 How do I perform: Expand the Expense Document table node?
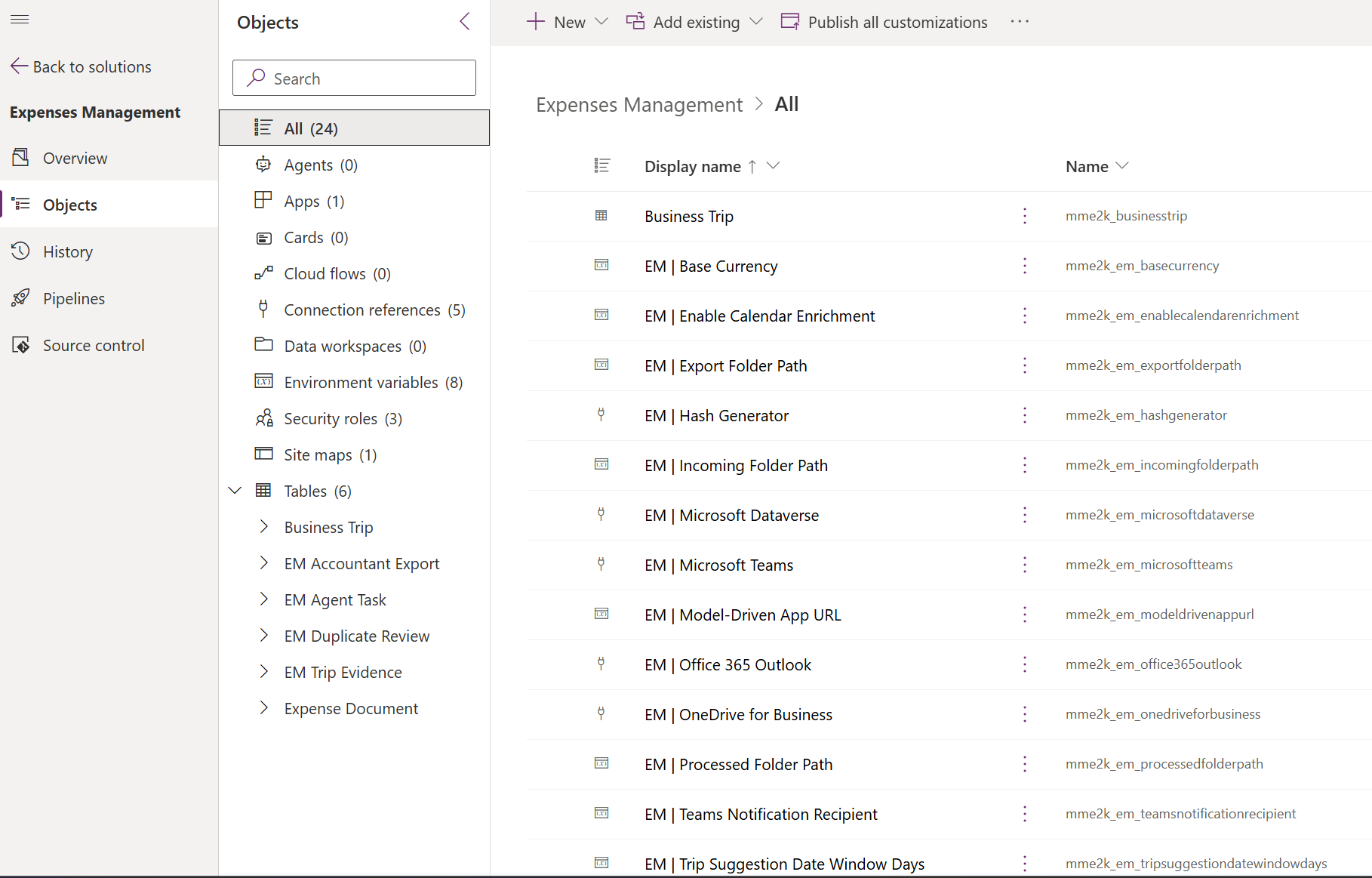click(263, 708)
